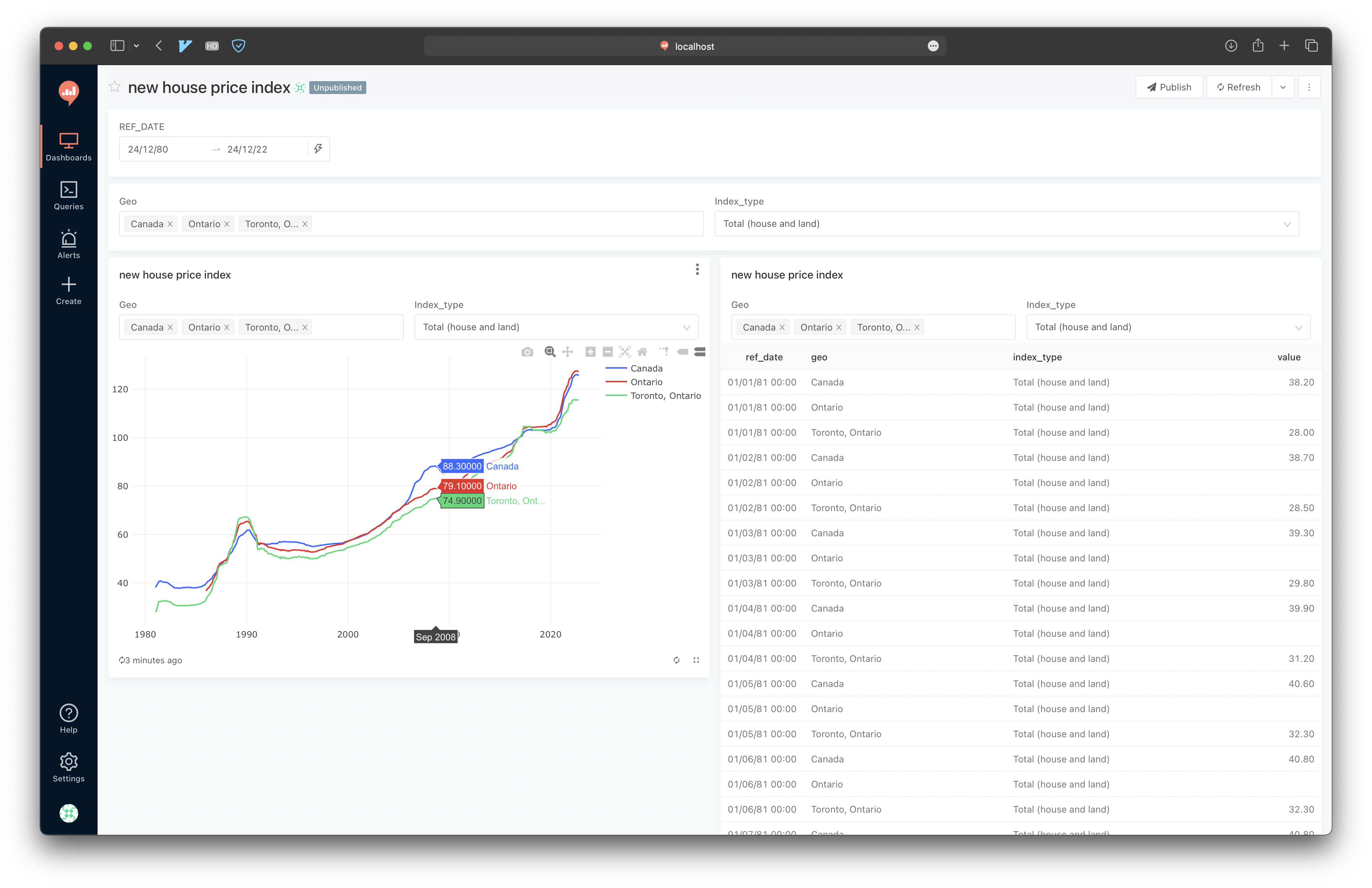Viewport: 1372px width, 888px height.
Task: Enable compare data on hover mode
Action: [700, 352]
